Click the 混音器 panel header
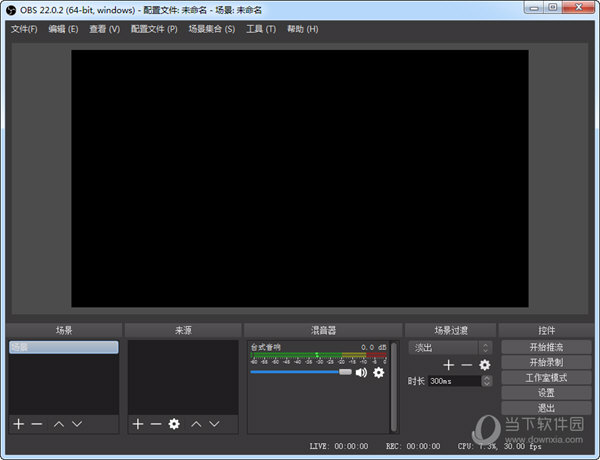 pyautogui.click(x=323, y=330)
